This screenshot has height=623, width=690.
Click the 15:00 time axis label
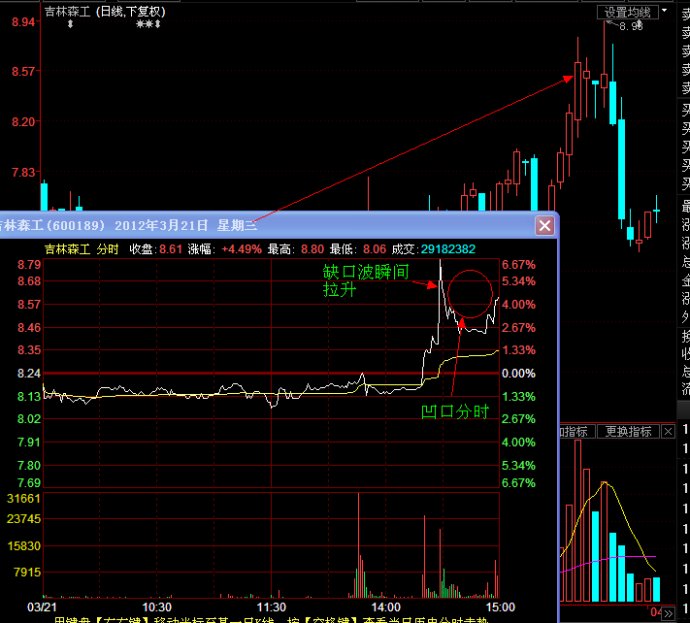point(500,608)
